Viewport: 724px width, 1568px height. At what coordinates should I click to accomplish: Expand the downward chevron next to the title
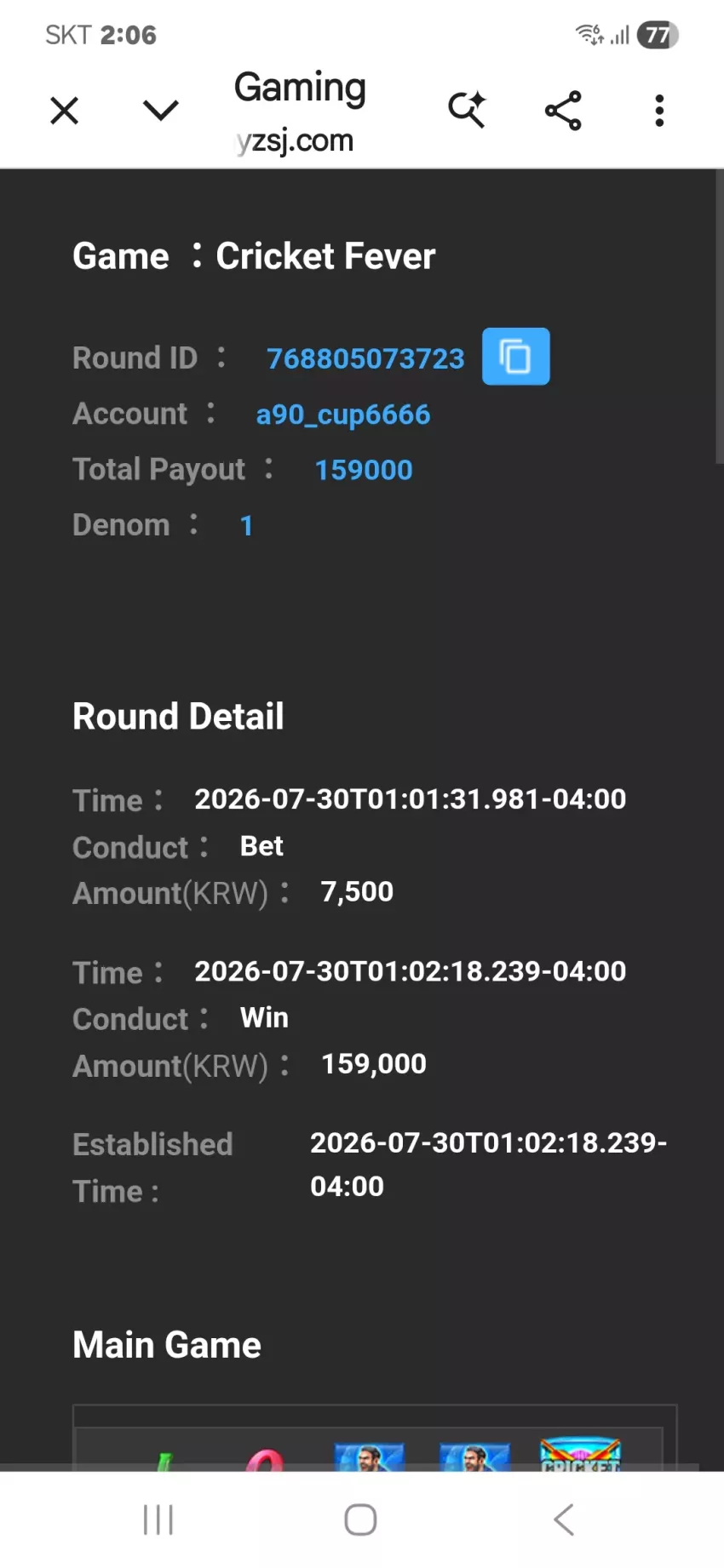pyautogui.click(x=160, y=110)
